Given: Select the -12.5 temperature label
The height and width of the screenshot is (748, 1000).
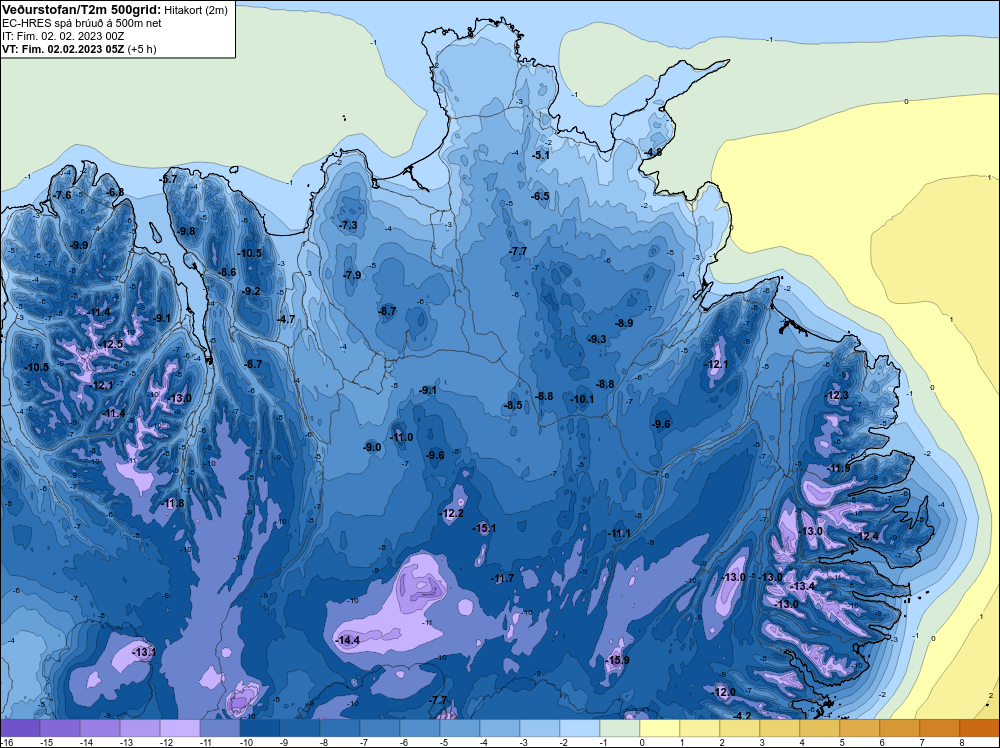Looking at the screenshot, I should [x=111, y=344].
